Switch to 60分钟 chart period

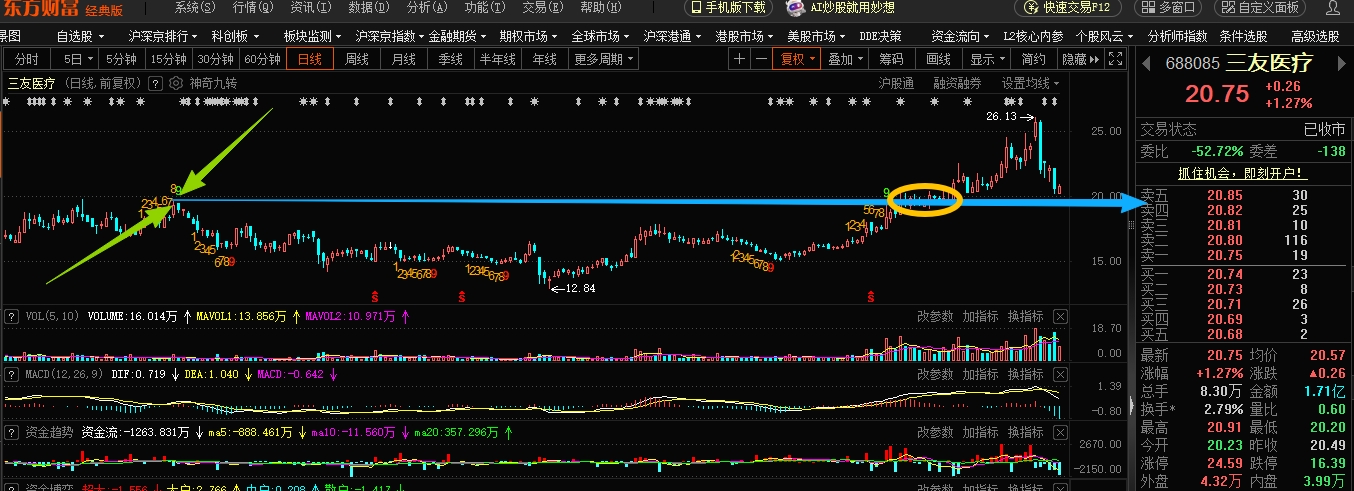pyautogui.click(x=262, y=59)
